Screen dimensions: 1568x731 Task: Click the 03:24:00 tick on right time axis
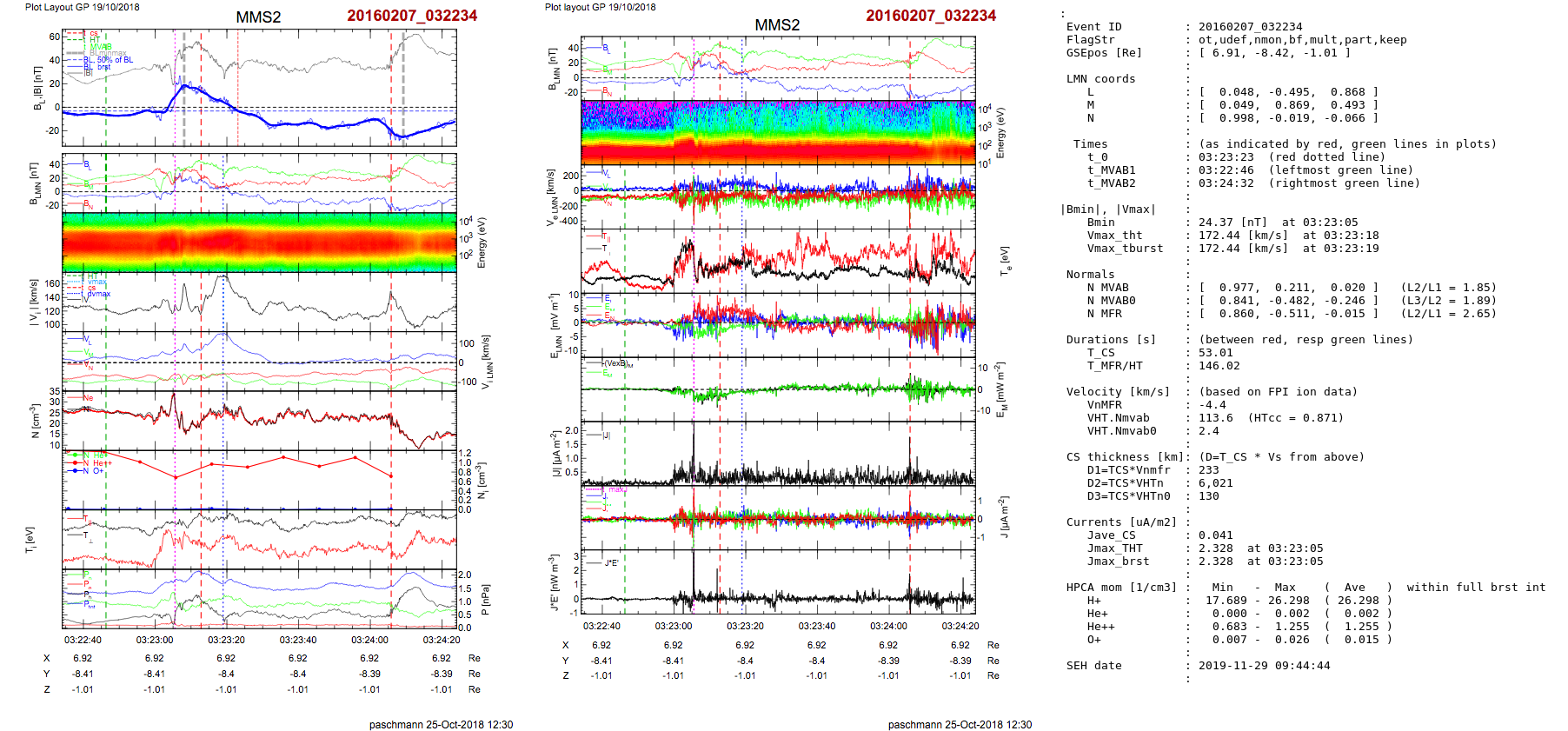pyautogui.click(x=887, y=626)
